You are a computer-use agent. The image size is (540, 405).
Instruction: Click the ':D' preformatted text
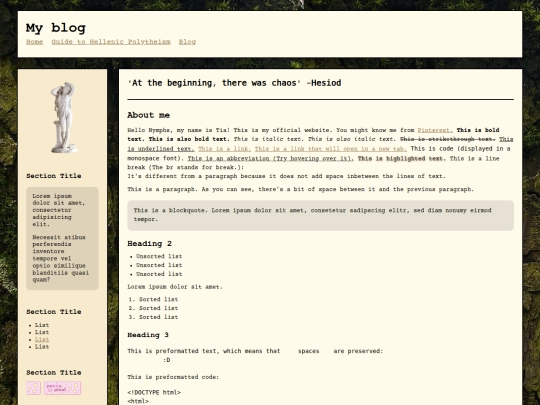pos(166,360)
